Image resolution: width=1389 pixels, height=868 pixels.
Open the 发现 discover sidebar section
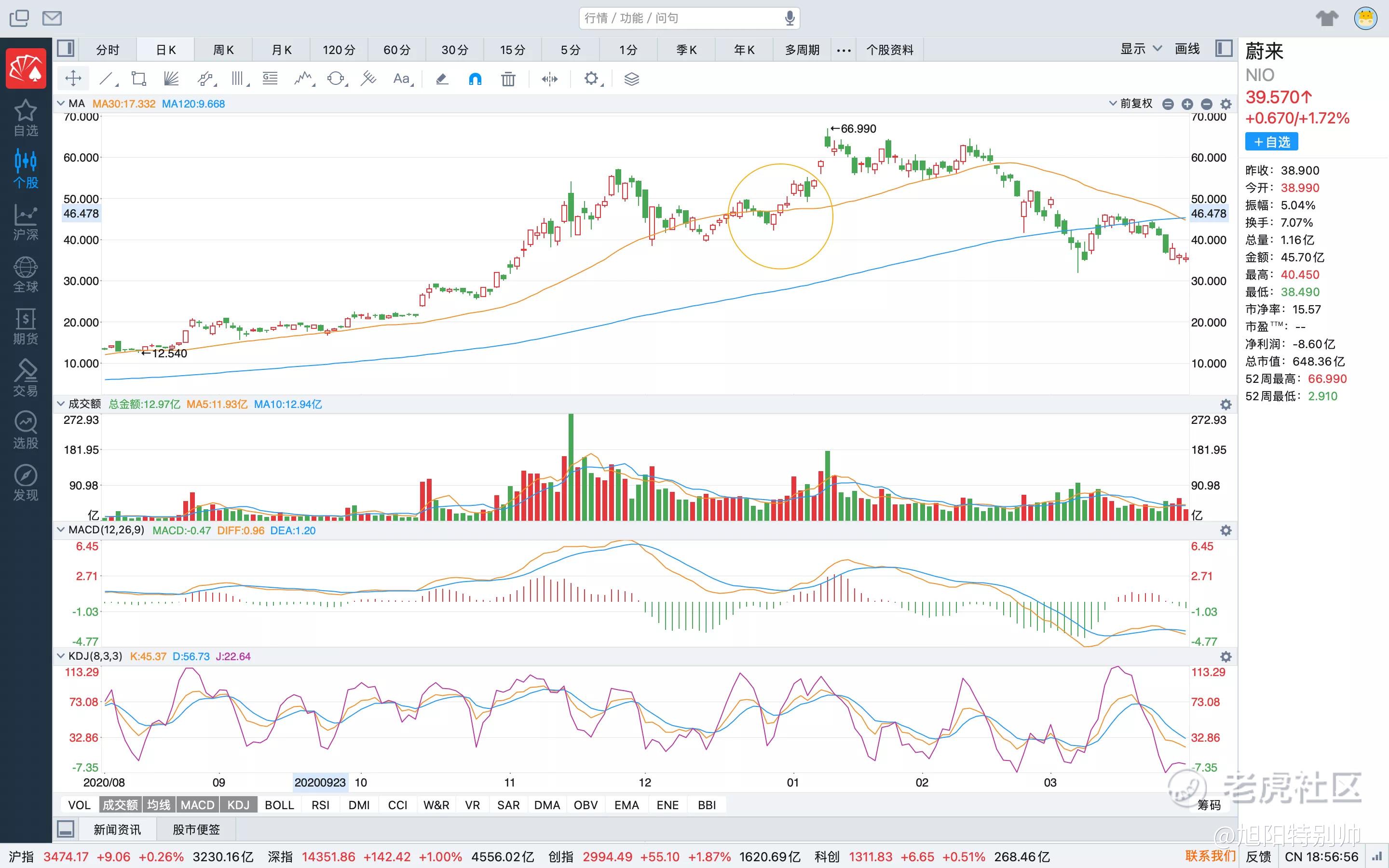[26, 483]
